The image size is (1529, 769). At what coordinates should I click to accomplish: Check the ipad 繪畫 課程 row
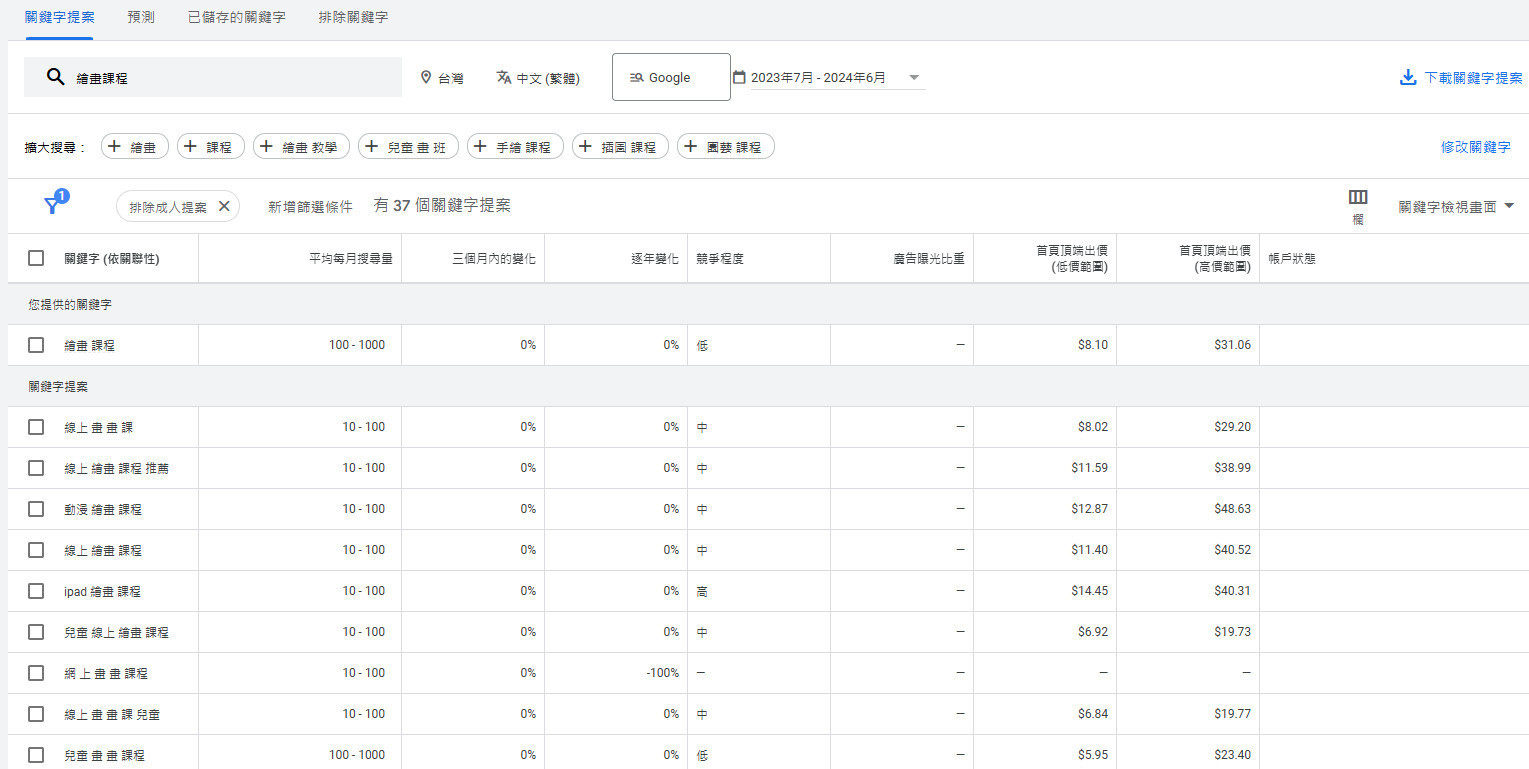point(36,591)
